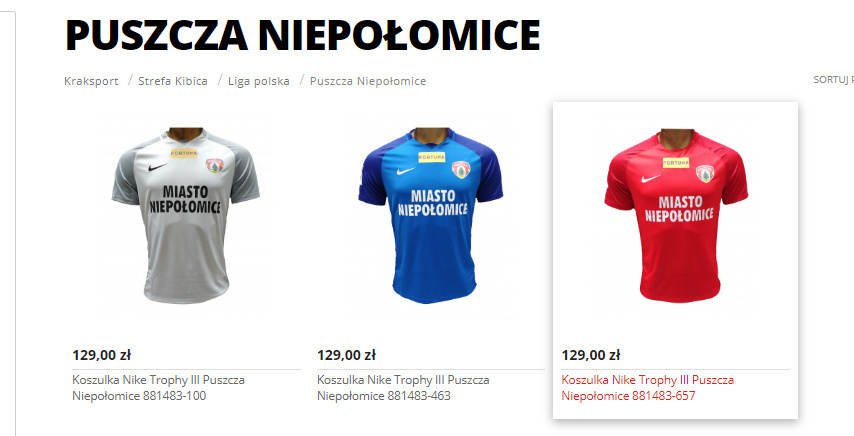
Task: Click the Nike swoosh on red jersey
Action: click(x=650, y=178)
